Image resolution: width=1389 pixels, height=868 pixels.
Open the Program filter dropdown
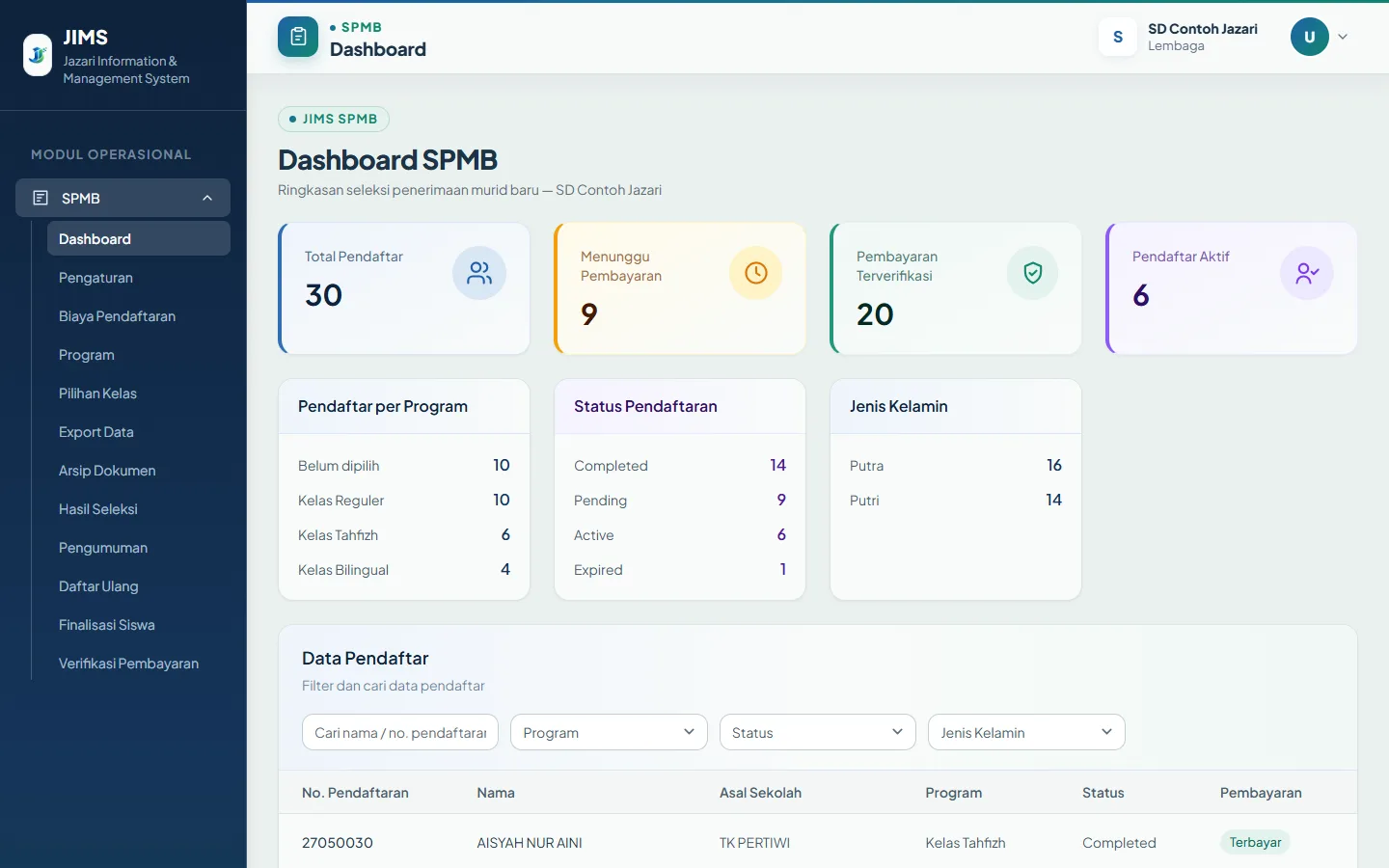(x=609, y=732)
